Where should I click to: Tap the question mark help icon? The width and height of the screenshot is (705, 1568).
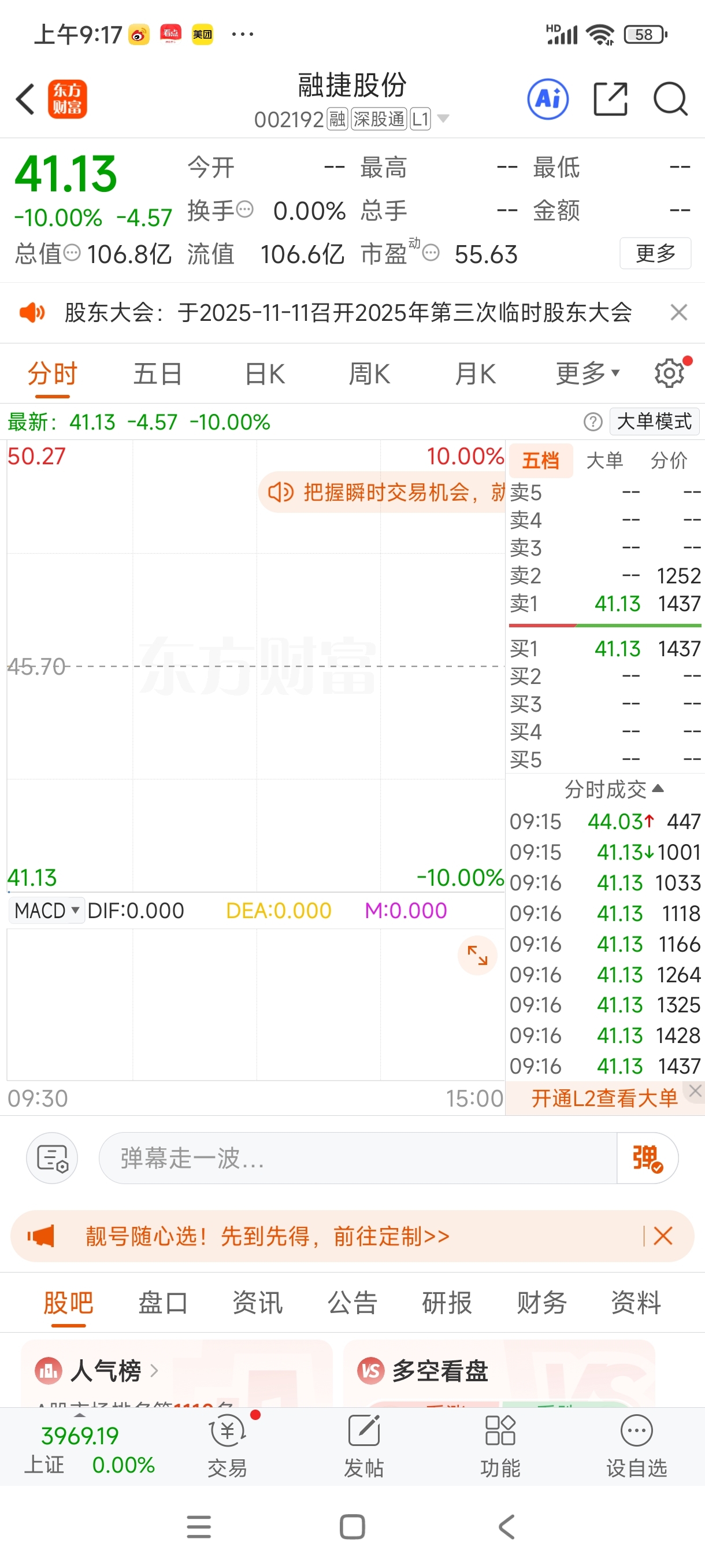pos(593,421)
